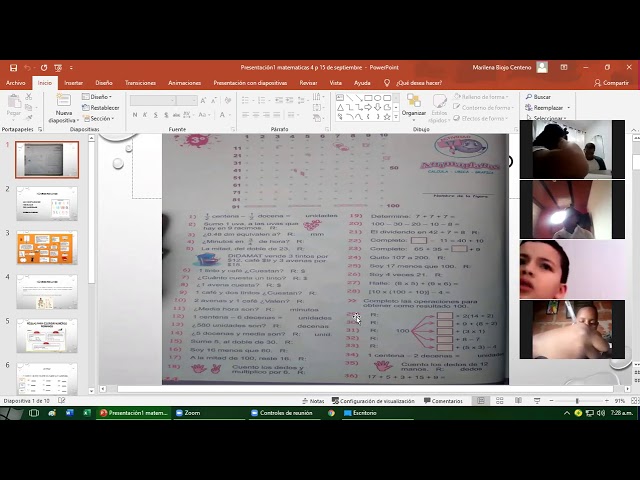The image size is (640, 480).
Task: Click the zoom in plus button
Action: (x=607, y=401)
